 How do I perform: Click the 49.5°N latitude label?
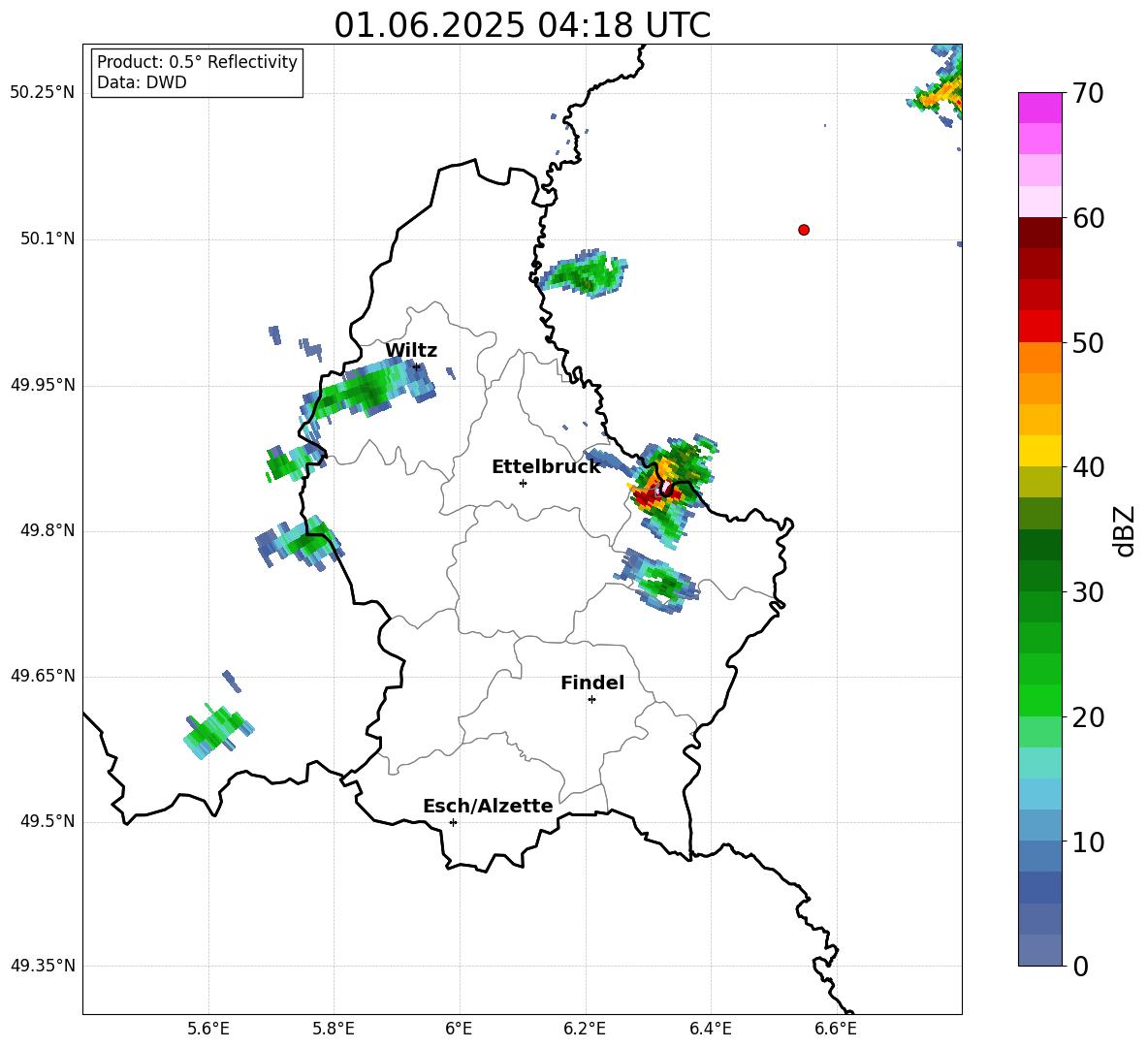coord(48,822)
